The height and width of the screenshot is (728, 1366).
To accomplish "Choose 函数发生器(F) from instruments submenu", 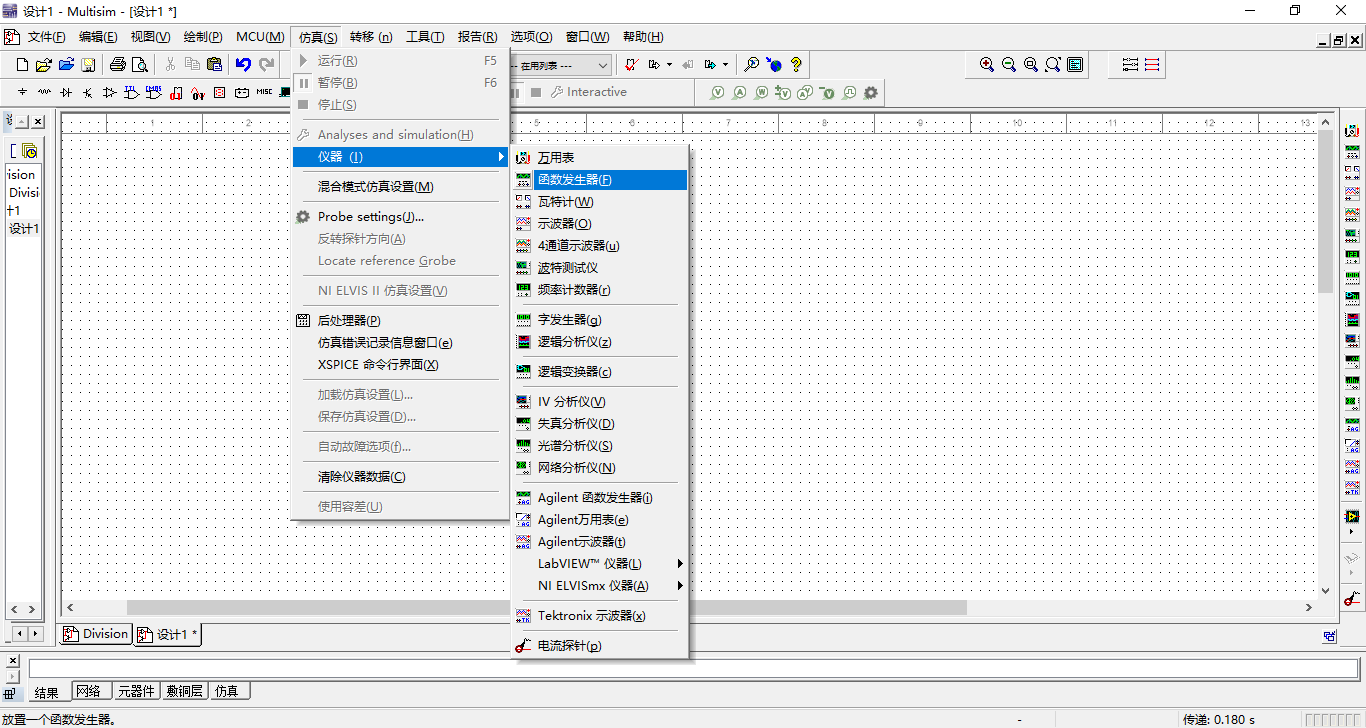I will click(x=599, y=180).
